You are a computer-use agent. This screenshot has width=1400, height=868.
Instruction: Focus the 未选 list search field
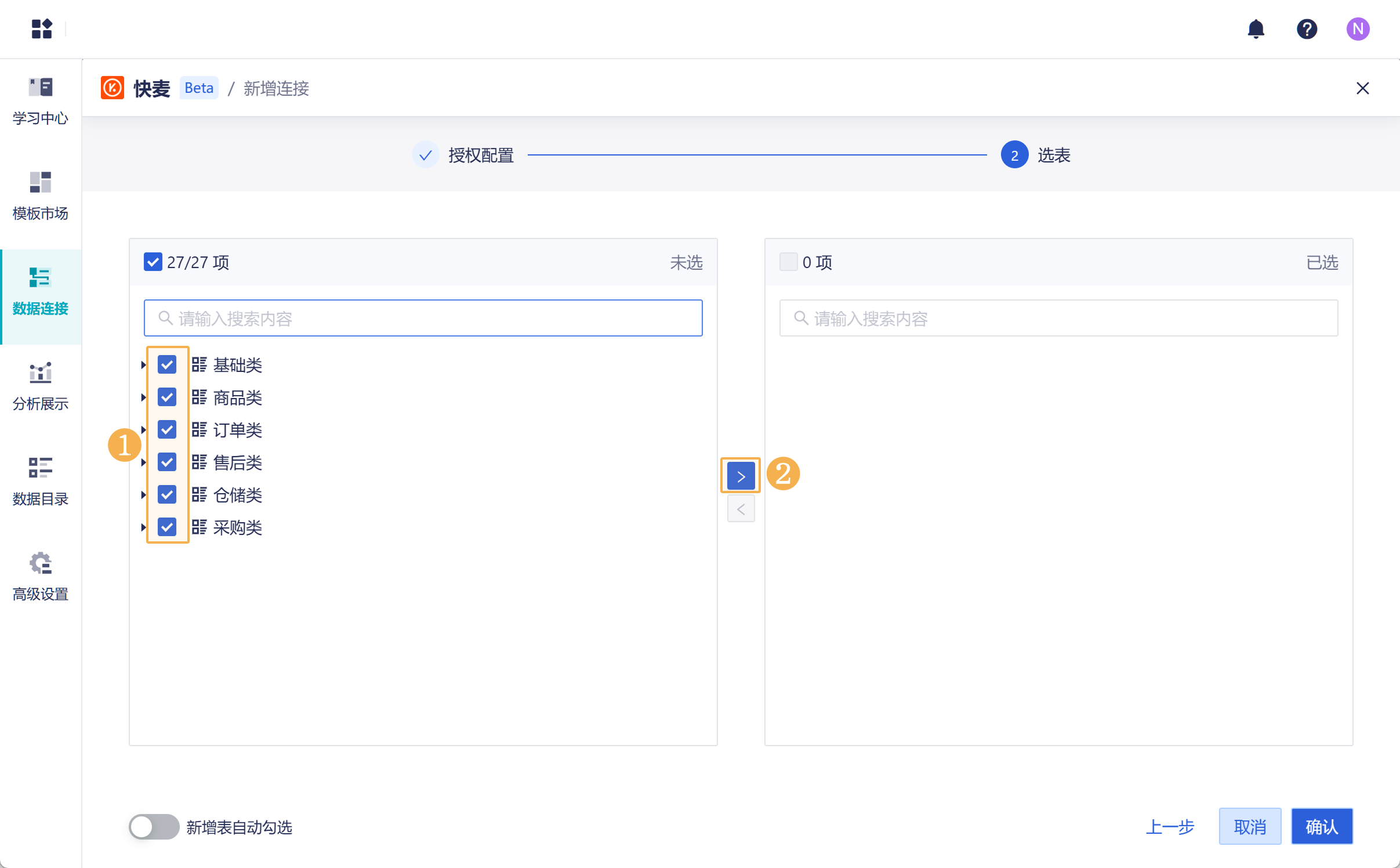pos(423,318)
